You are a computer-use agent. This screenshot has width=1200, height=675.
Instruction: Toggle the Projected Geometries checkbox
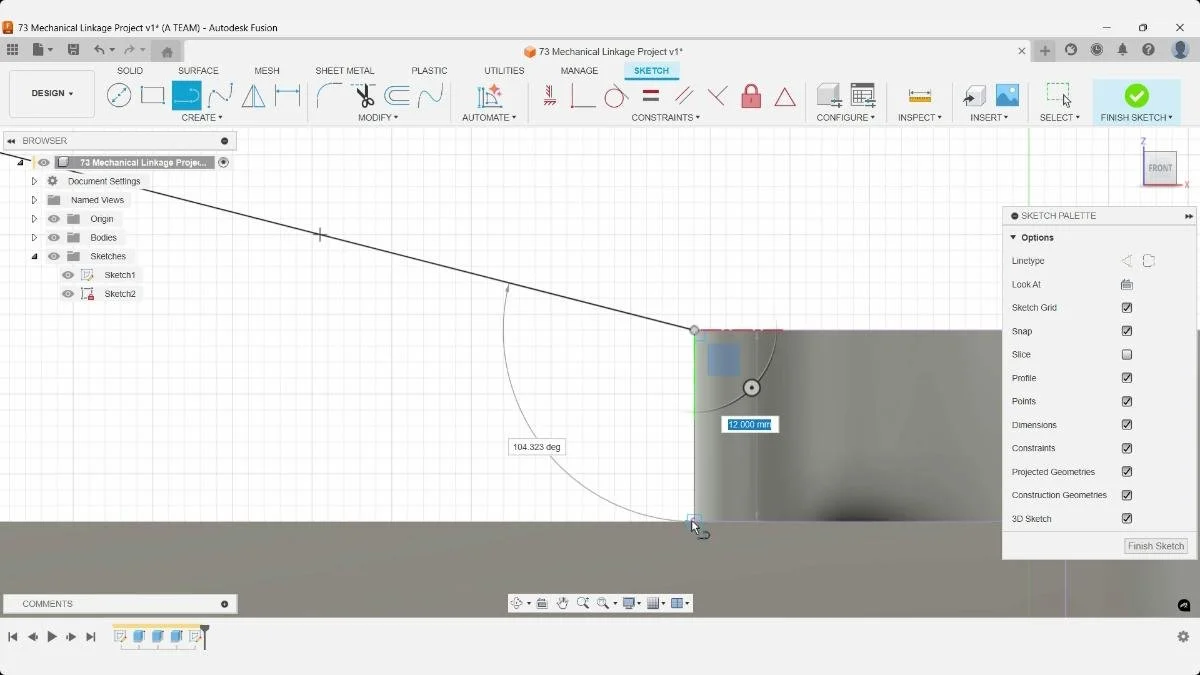pos(1127,472)
